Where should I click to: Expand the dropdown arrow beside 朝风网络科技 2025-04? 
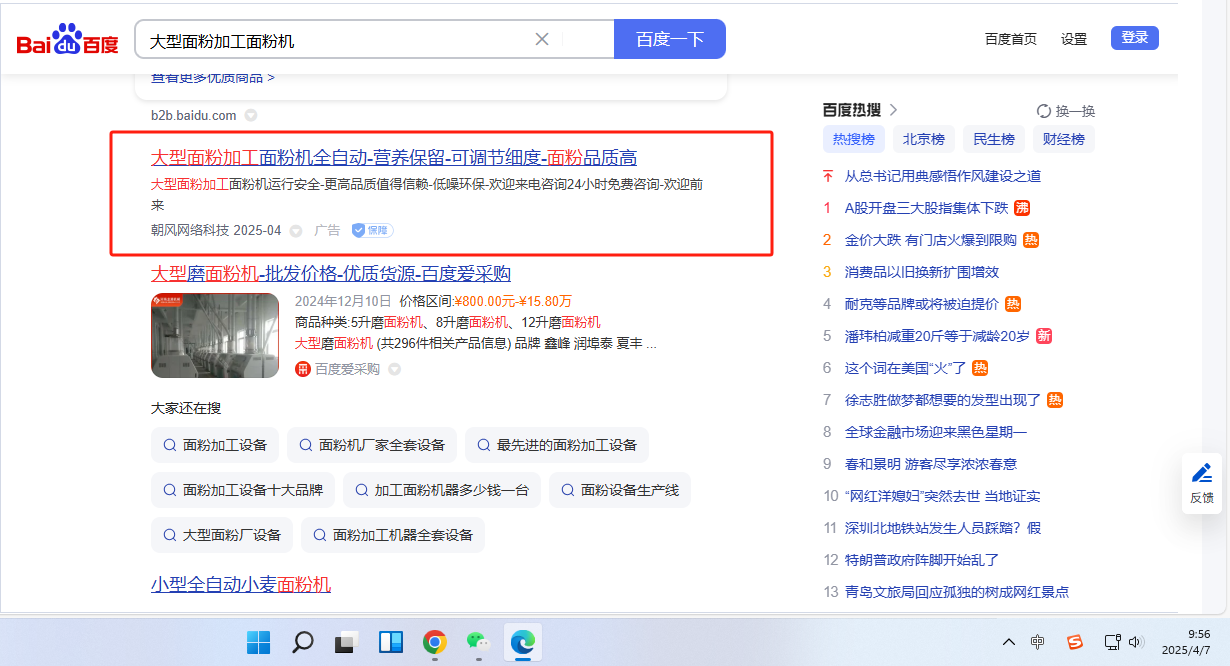point(296,231)
